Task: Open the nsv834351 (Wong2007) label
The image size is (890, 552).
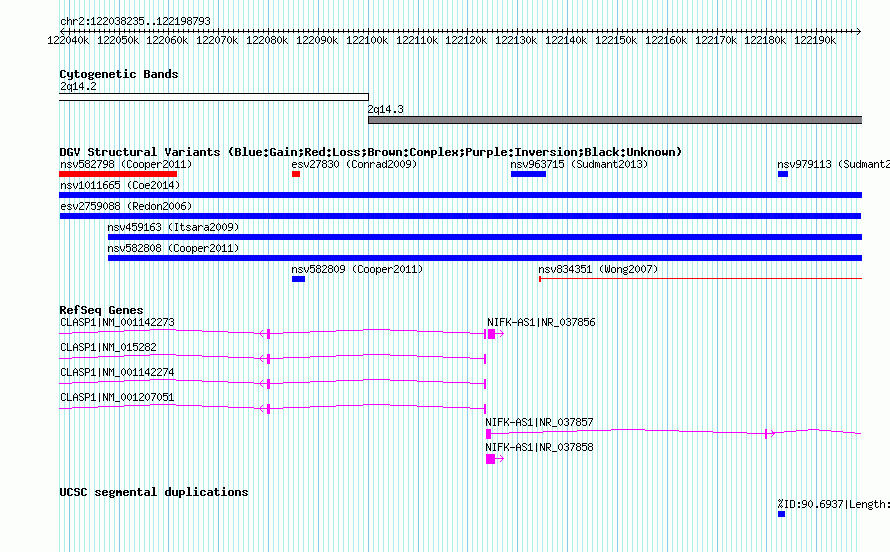Action: click(598, 269)
